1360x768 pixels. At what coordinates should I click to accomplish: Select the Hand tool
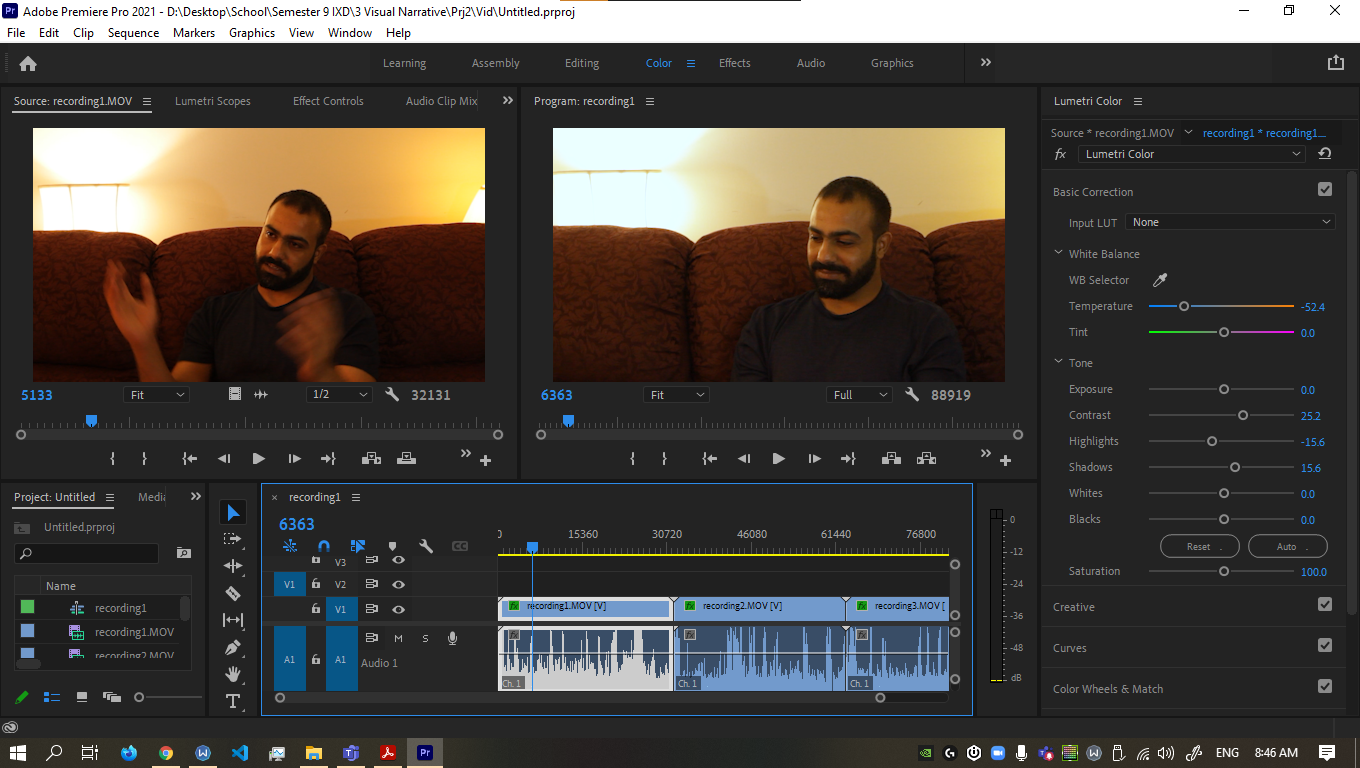coord(233,674)
